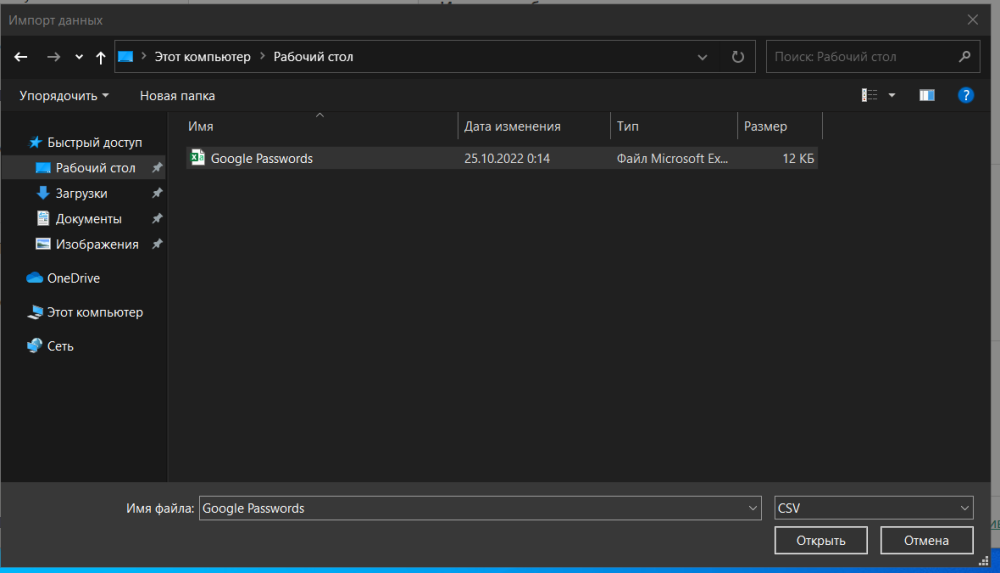Screen dimensions: 1000x573
Task: Click the search magnifier icon
Action: pos(964,57)
